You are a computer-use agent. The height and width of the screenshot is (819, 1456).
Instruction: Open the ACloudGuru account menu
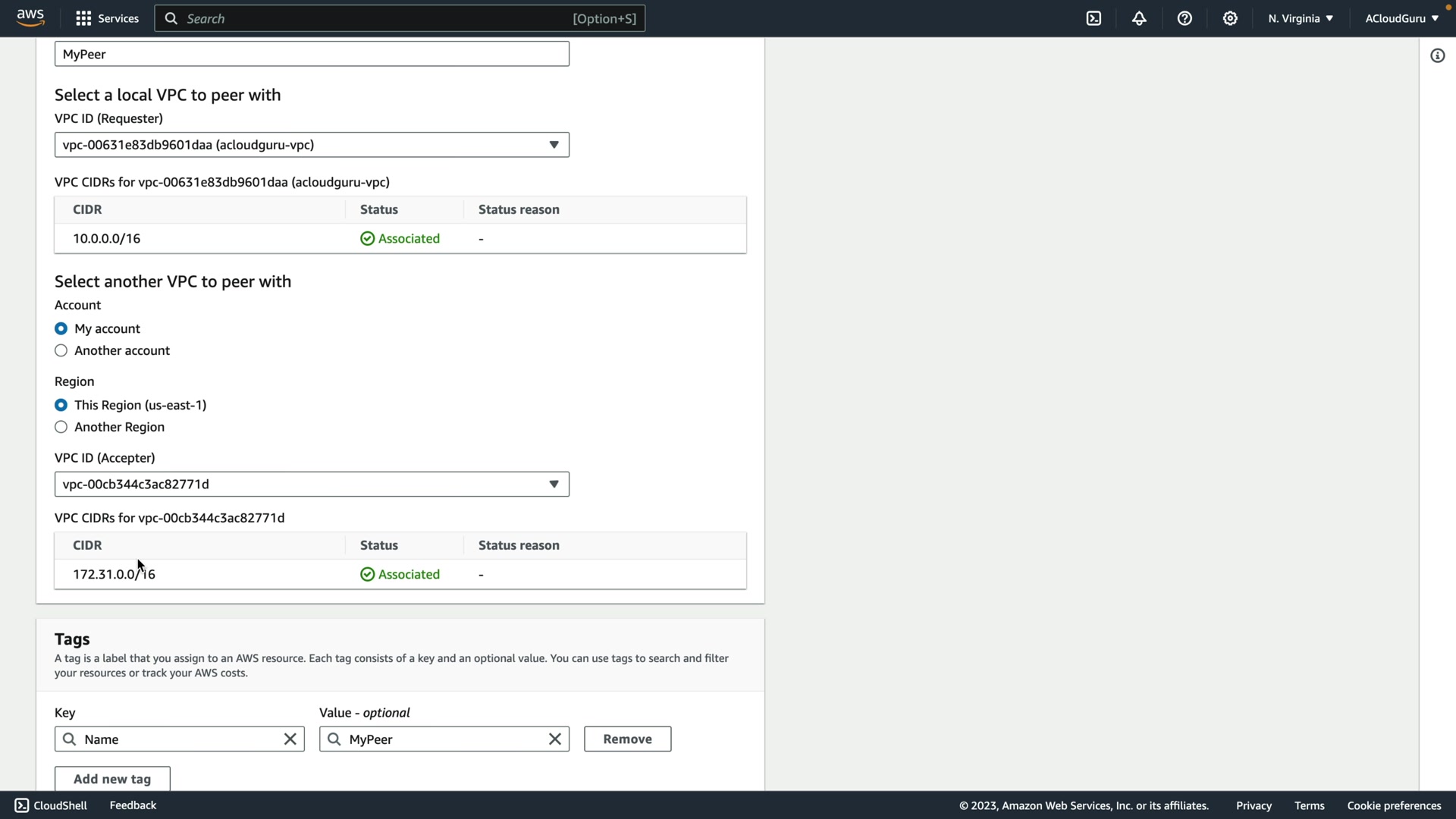pos(1401,18)
